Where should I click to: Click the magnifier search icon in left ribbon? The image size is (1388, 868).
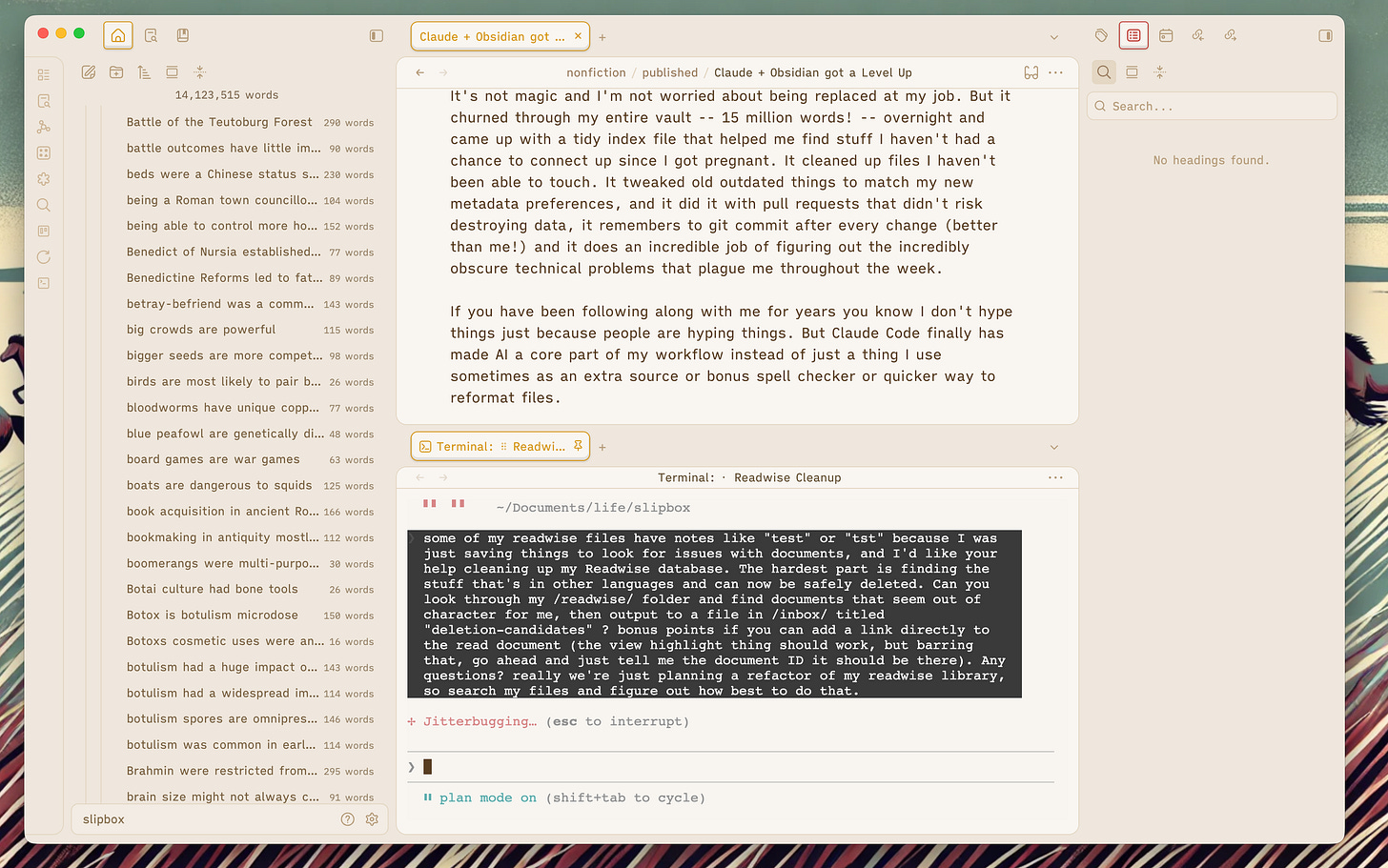(x=44, y=205)
